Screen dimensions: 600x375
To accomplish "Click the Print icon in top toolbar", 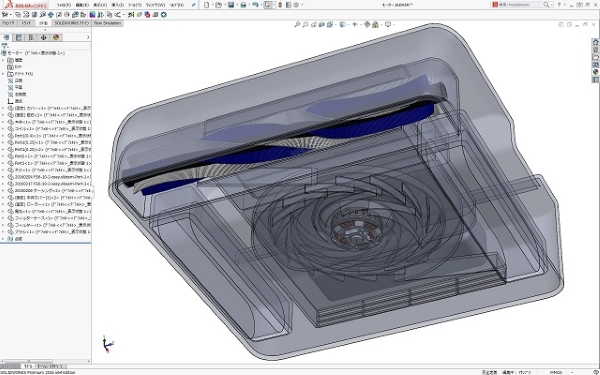I will point(243,5).
